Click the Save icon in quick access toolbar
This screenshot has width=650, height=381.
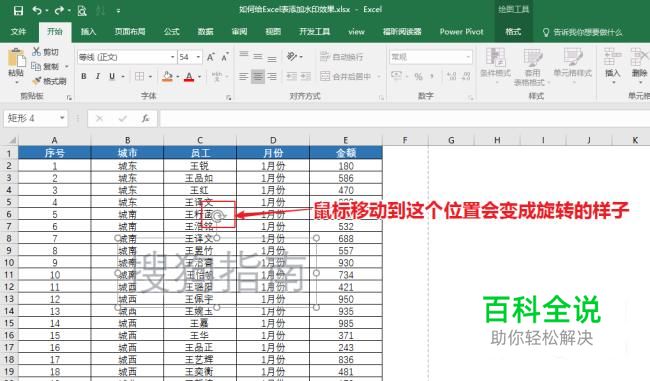coord(18,10)
